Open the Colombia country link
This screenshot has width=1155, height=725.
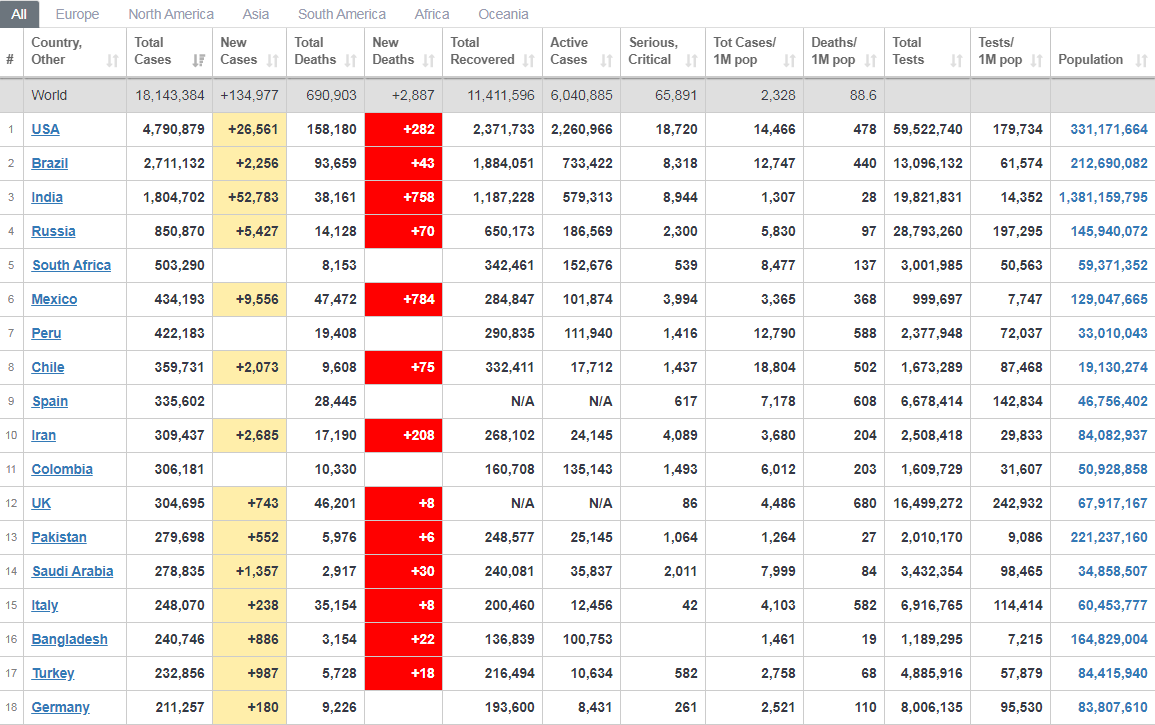[62, 469]
